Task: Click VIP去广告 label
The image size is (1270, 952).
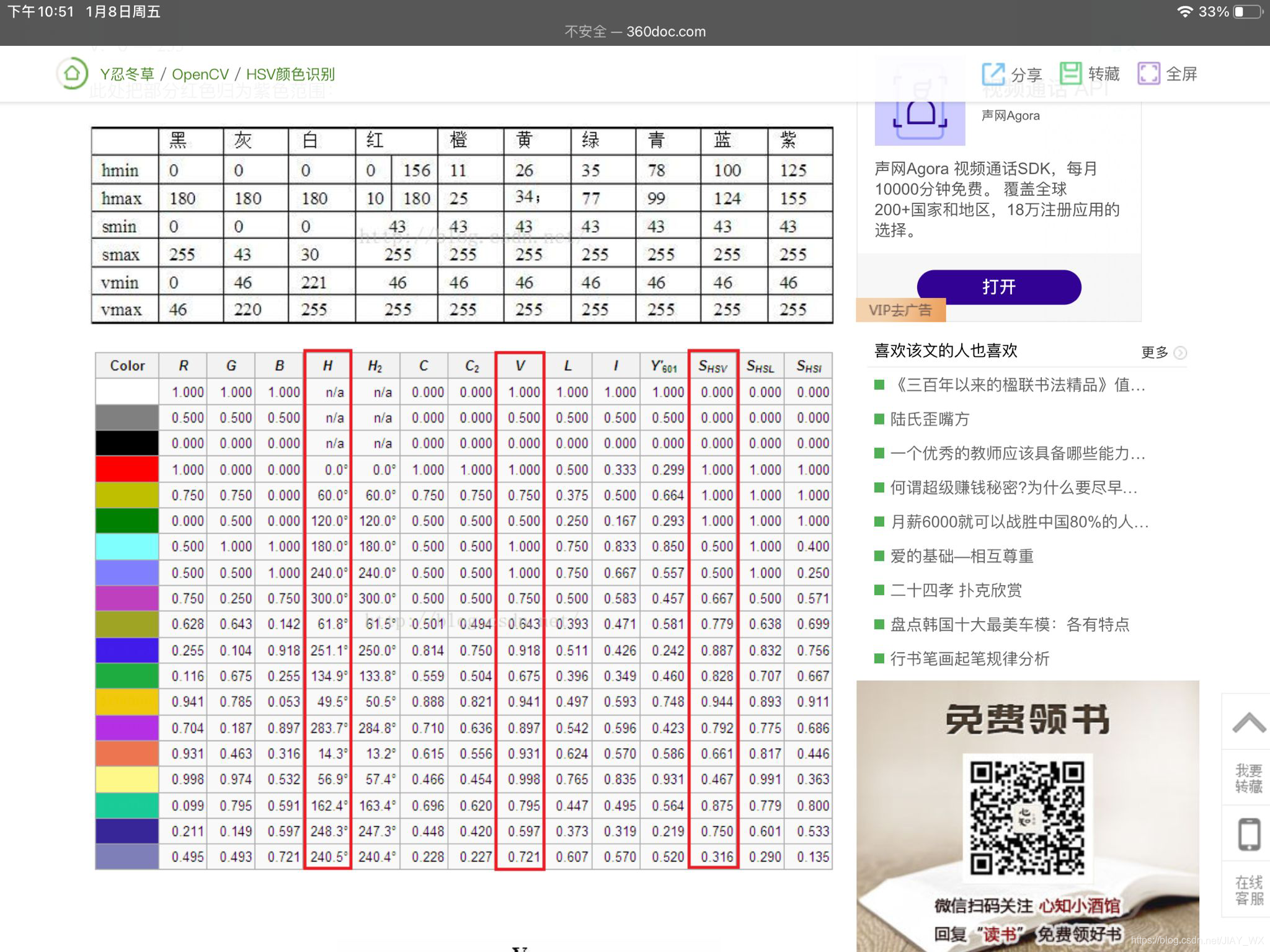Action: (900, 310)
